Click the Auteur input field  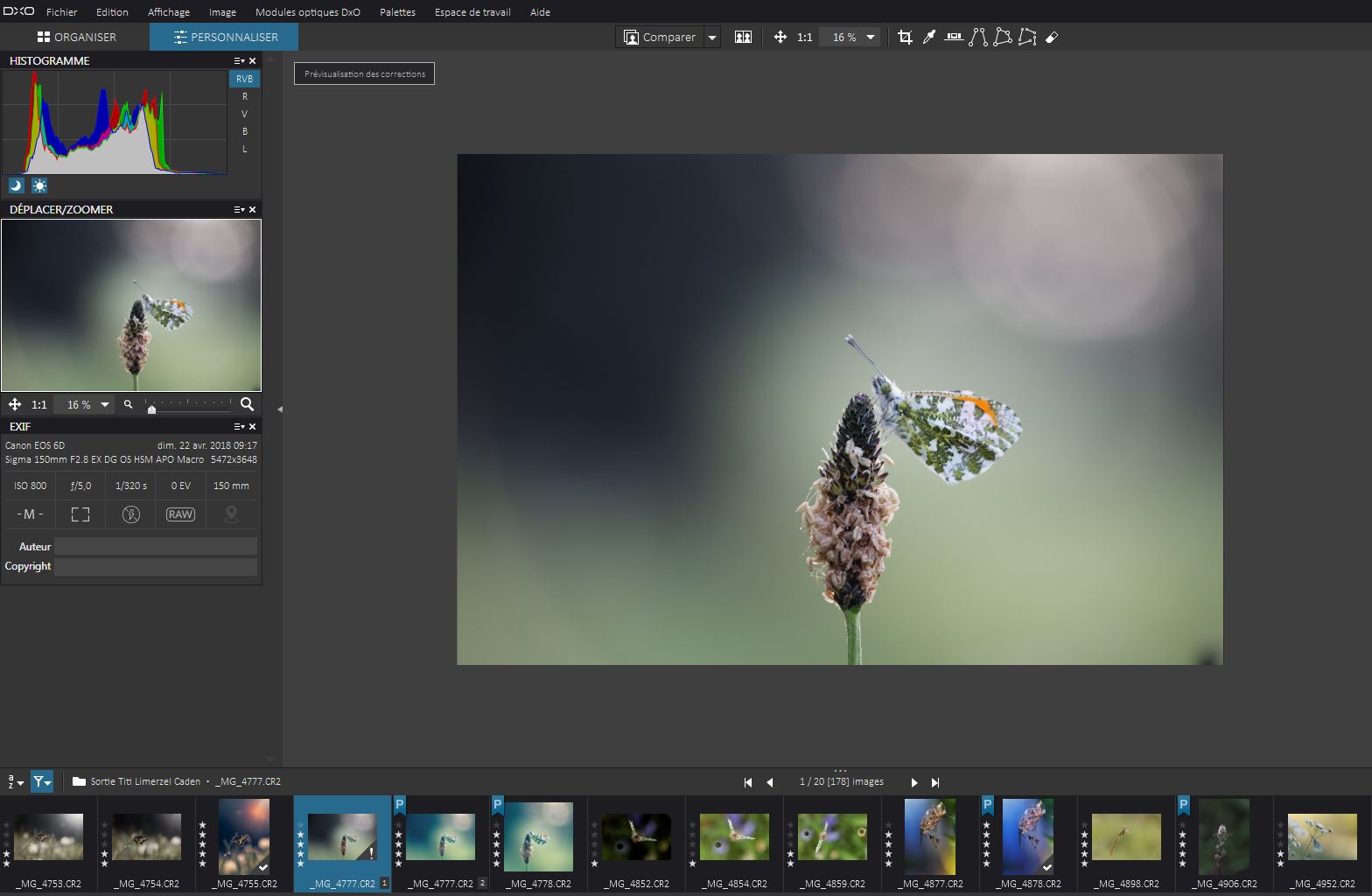(x=156, y=546)
